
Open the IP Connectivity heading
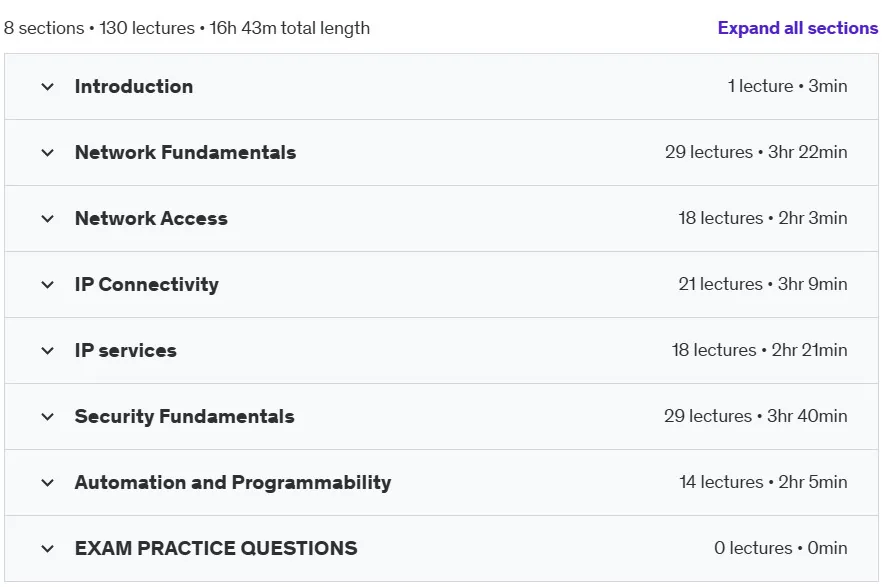tap(147, 285)
